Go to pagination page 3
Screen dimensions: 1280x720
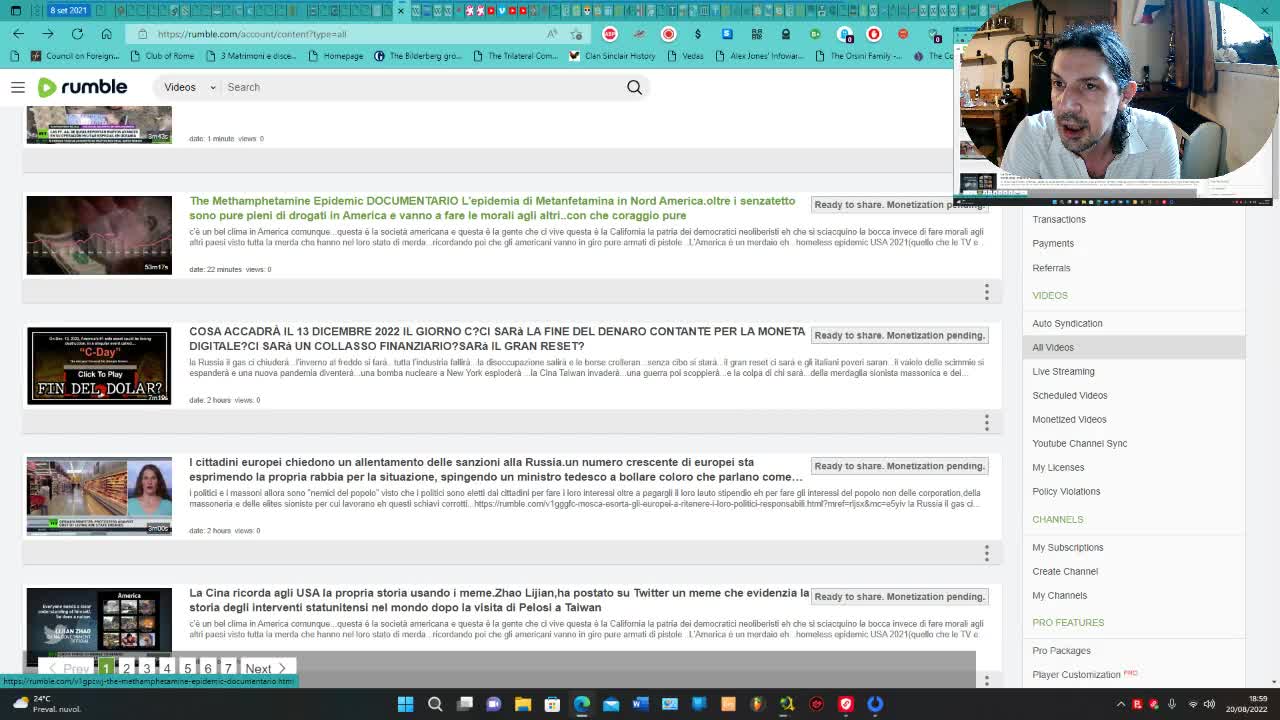pyautogui.click(x=146, y=668)
